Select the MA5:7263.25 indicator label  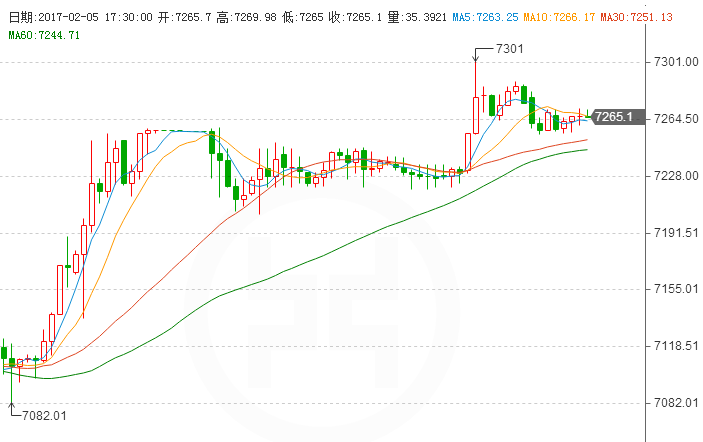(x=485, y=17)
